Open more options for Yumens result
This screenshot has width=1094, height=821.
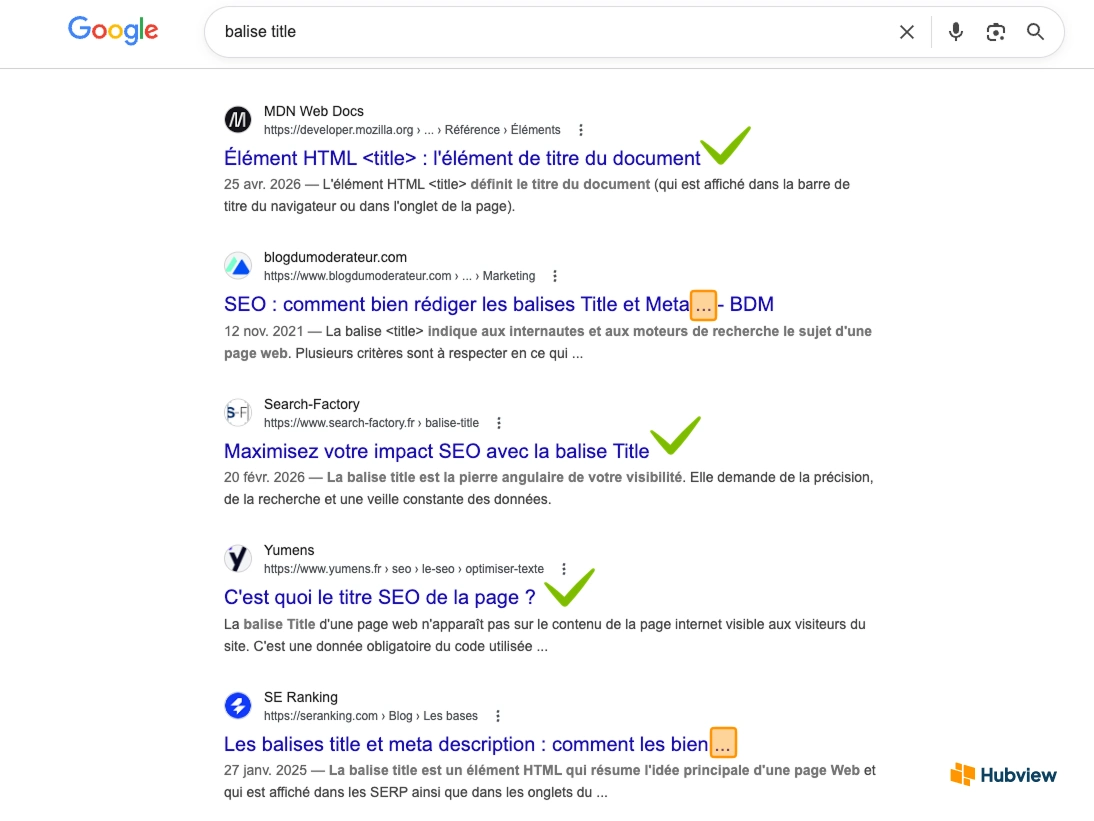564,569
